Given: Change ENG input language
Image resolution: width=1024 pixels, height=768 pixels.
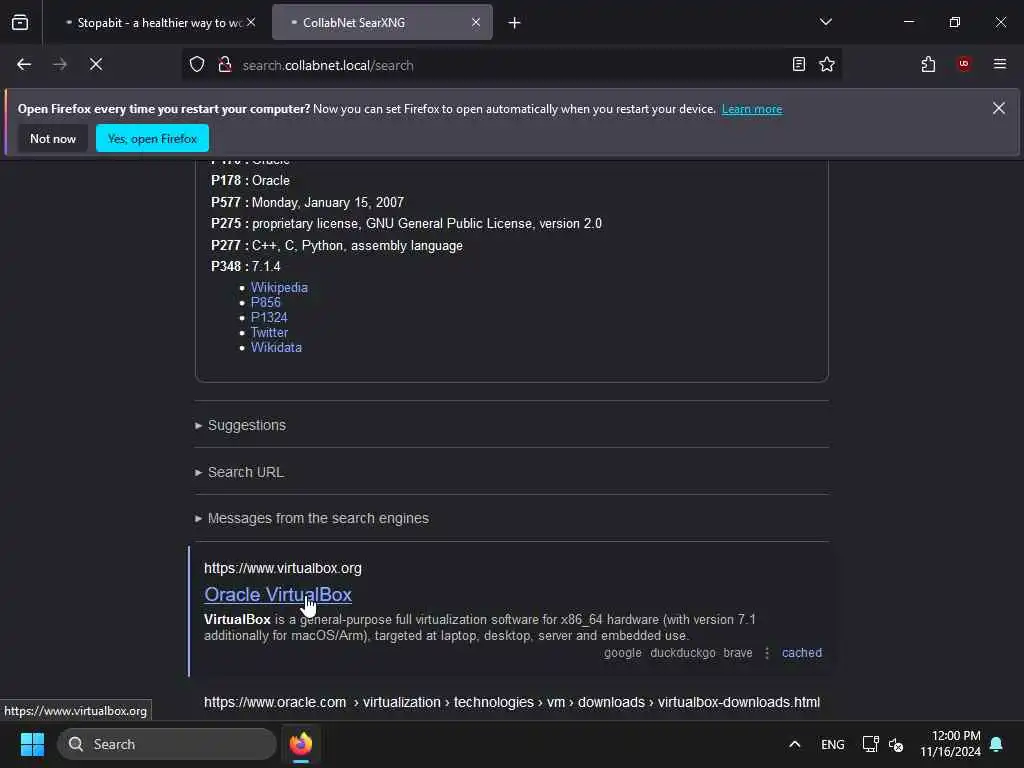Looking at the screenshot, I should pyautogui.click(x=833, y=744).
